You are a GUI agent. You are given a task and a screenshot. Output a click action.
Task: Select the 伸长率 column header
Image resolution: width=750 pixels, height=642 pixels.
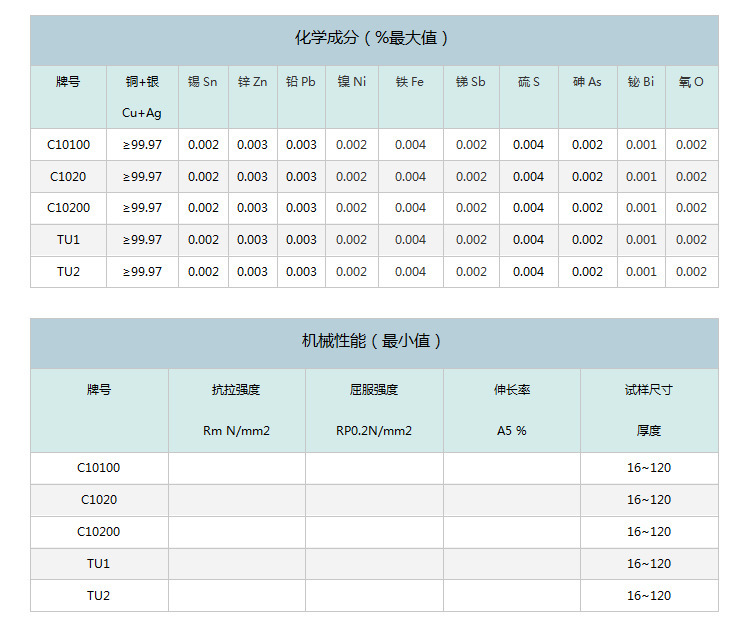(512, 390)
